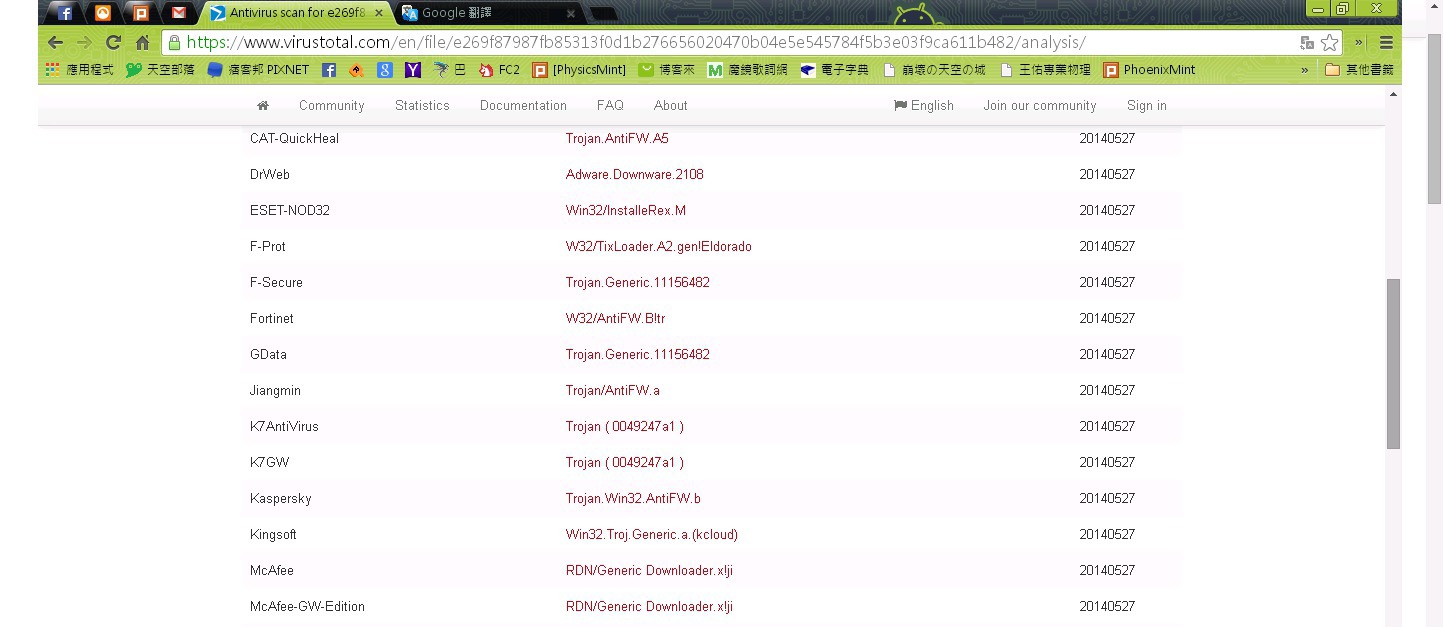Select the Adware.Downware.2108 result text
This screenshot has height=627, width=1443.
635,174
